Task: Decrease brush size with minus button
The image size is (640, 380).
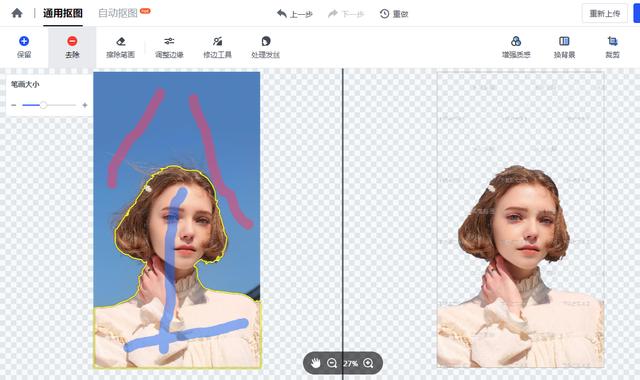Action: tap(14, 105)
